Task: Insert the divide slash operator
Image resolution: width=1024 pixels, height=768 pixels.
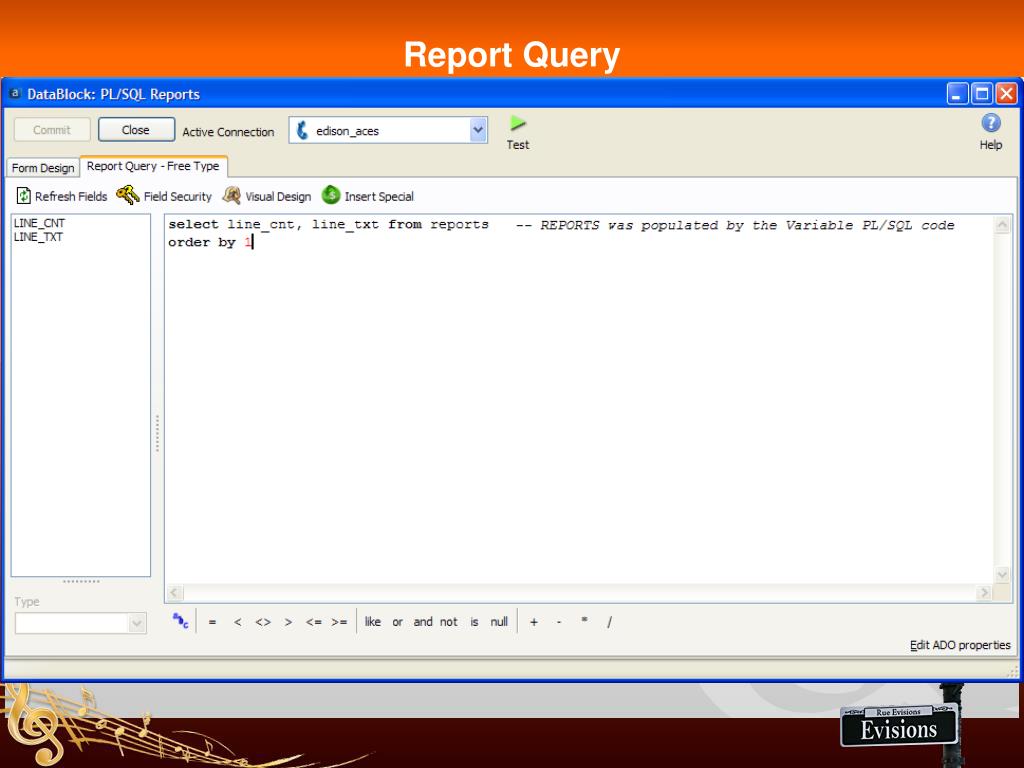Action: pyautogui.click(x=609, y=622)
